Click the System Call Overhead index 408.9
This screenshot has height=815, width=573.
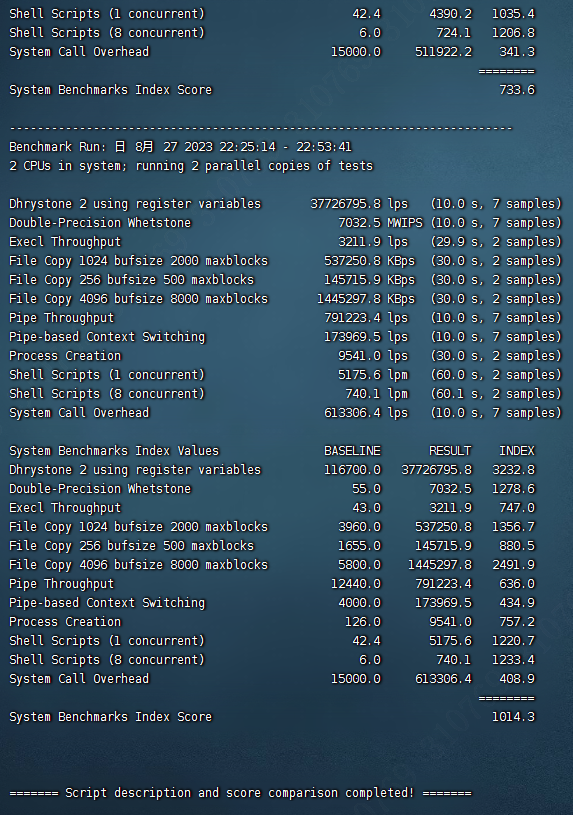pyautogui.click(x=517, y=679)
